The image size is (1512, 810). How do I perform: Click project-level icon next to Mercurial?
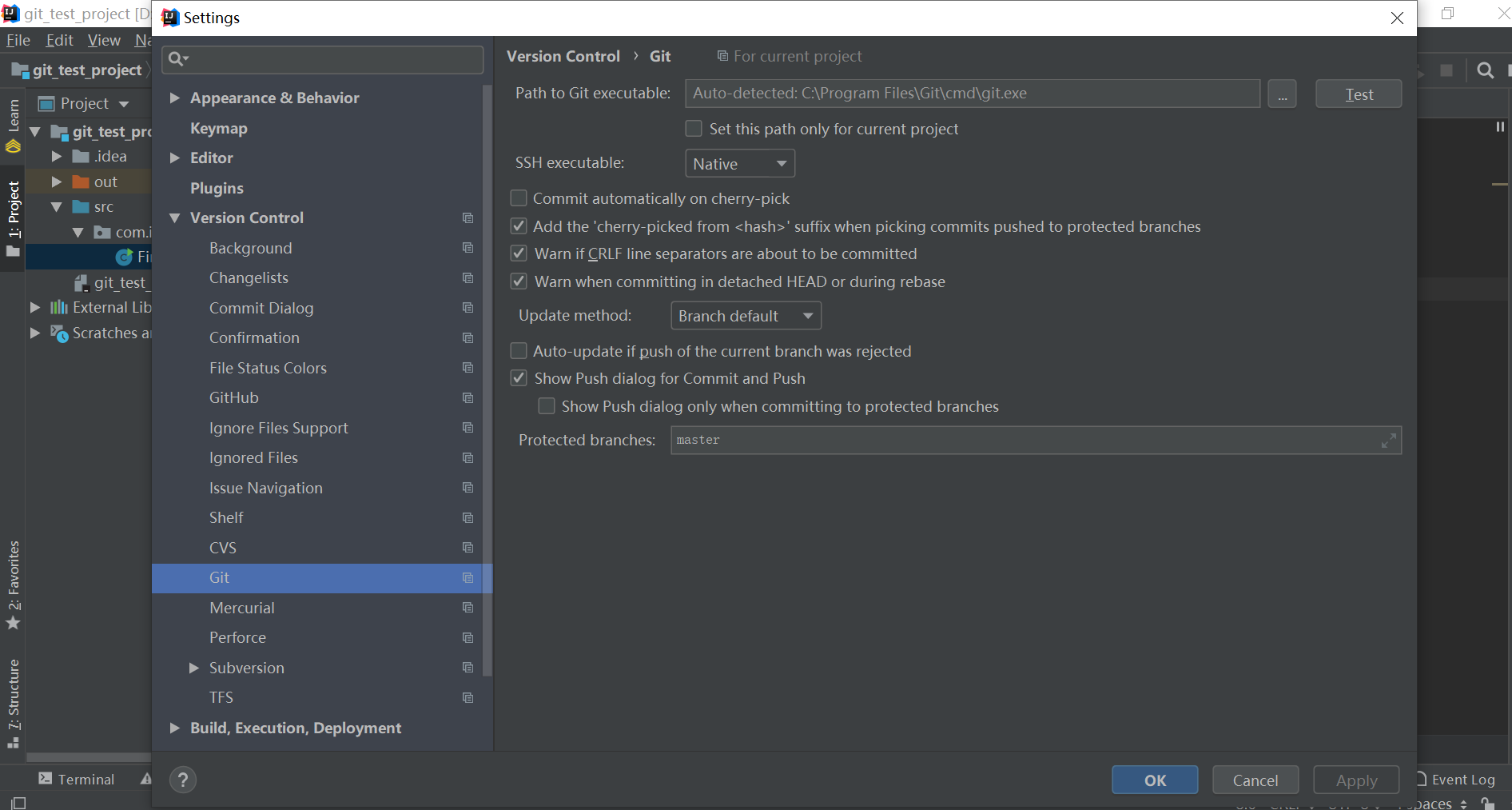468,608
